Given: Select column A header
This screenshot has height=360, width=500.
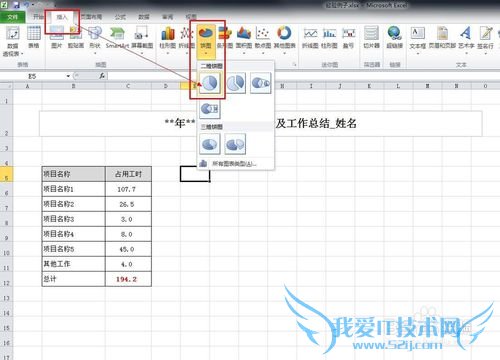Looking at the screenshot, I should (27, 86).
